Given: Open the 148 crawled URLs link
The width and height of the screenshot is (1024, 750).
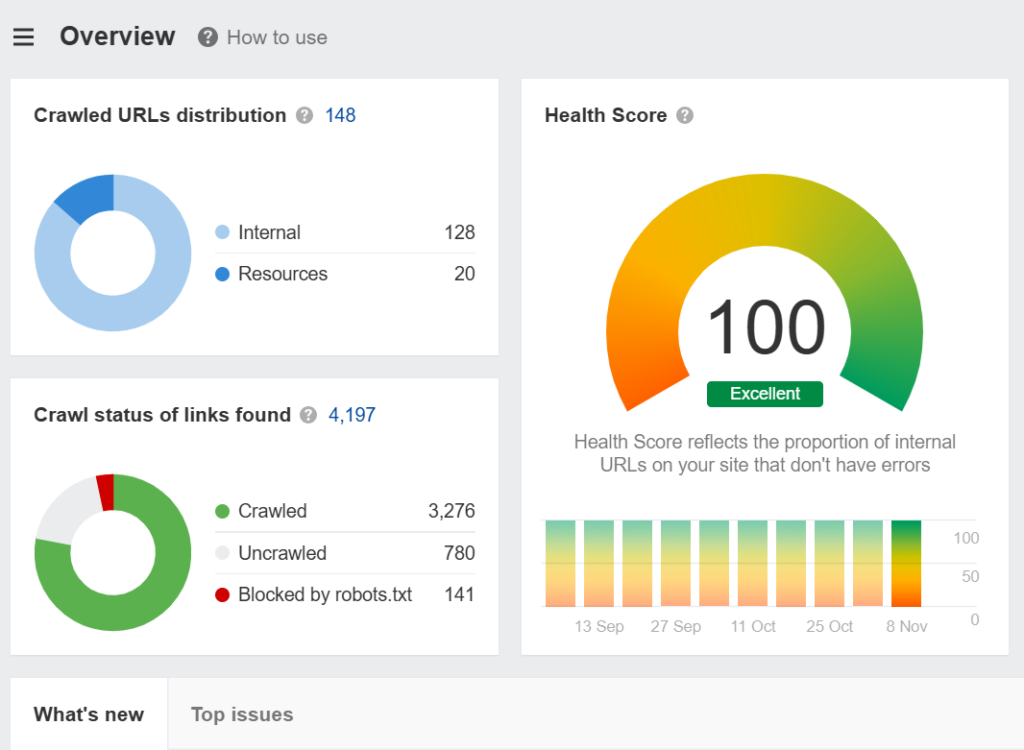Looking at the screenshot, I should 340,115.
